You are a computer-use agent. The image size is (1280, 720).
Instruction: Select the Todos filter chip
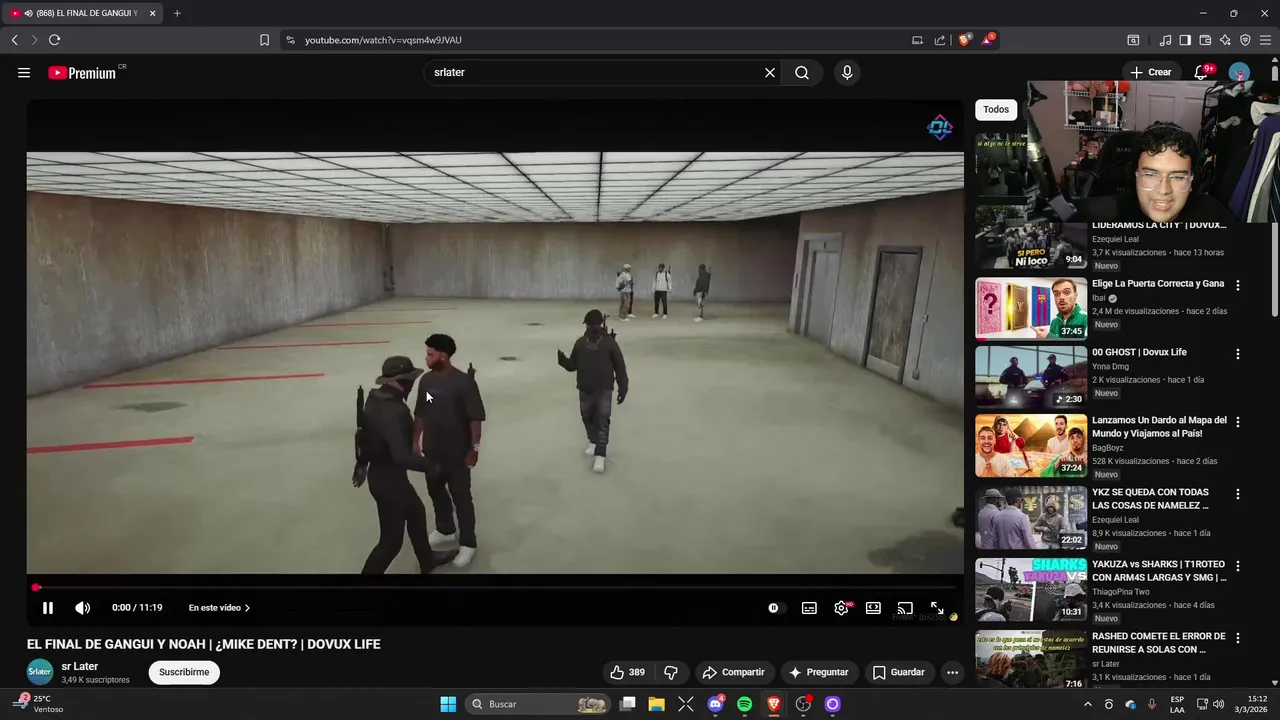click(x=996, y=109)
